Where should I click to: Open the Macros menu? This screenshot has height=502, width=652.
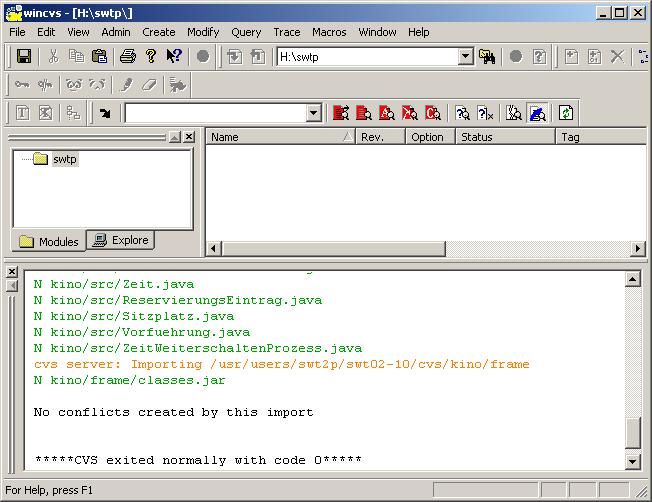329,32
